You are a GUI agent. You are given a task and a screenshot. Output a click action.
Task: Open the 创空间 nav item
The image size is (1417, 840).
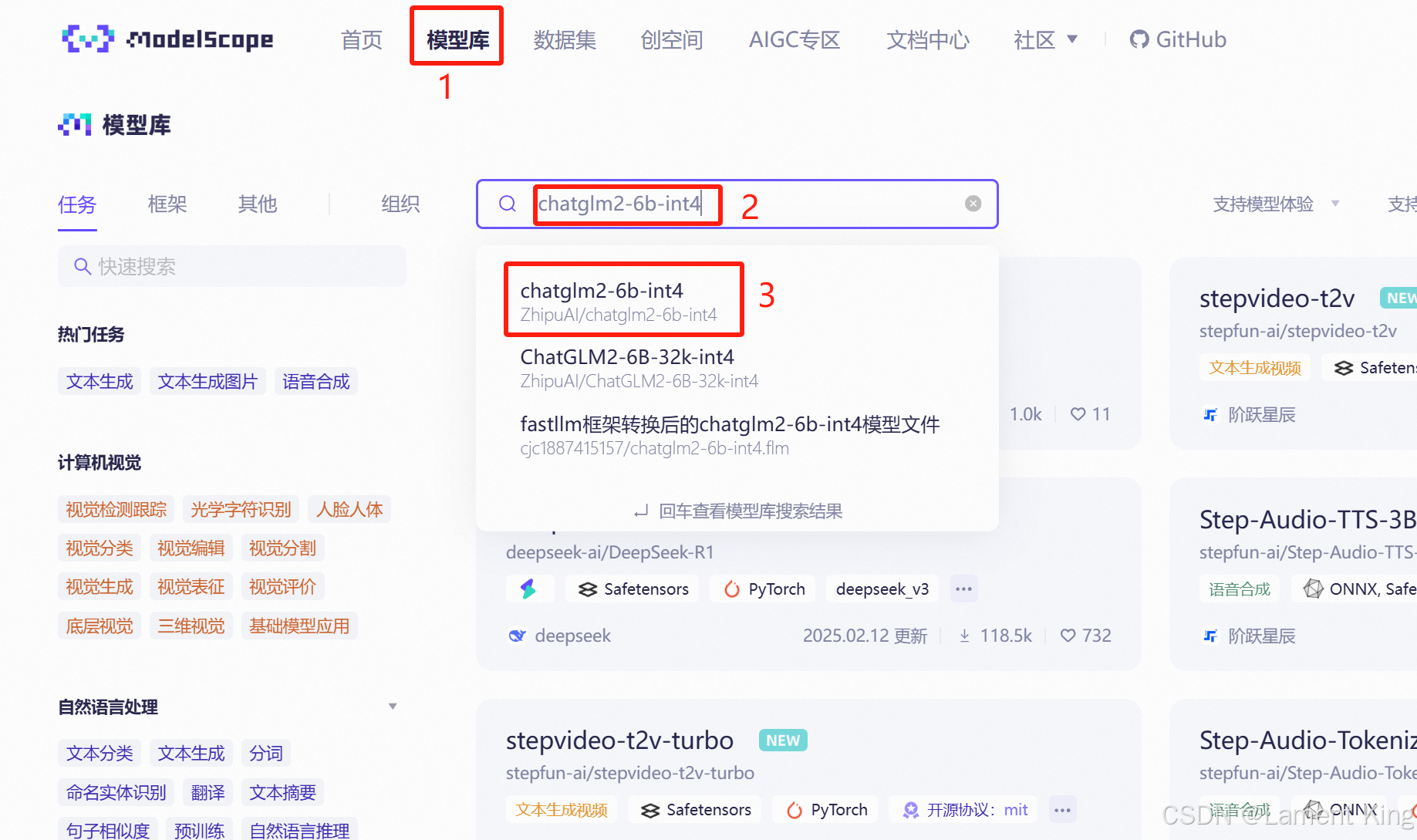click(671, 39)
